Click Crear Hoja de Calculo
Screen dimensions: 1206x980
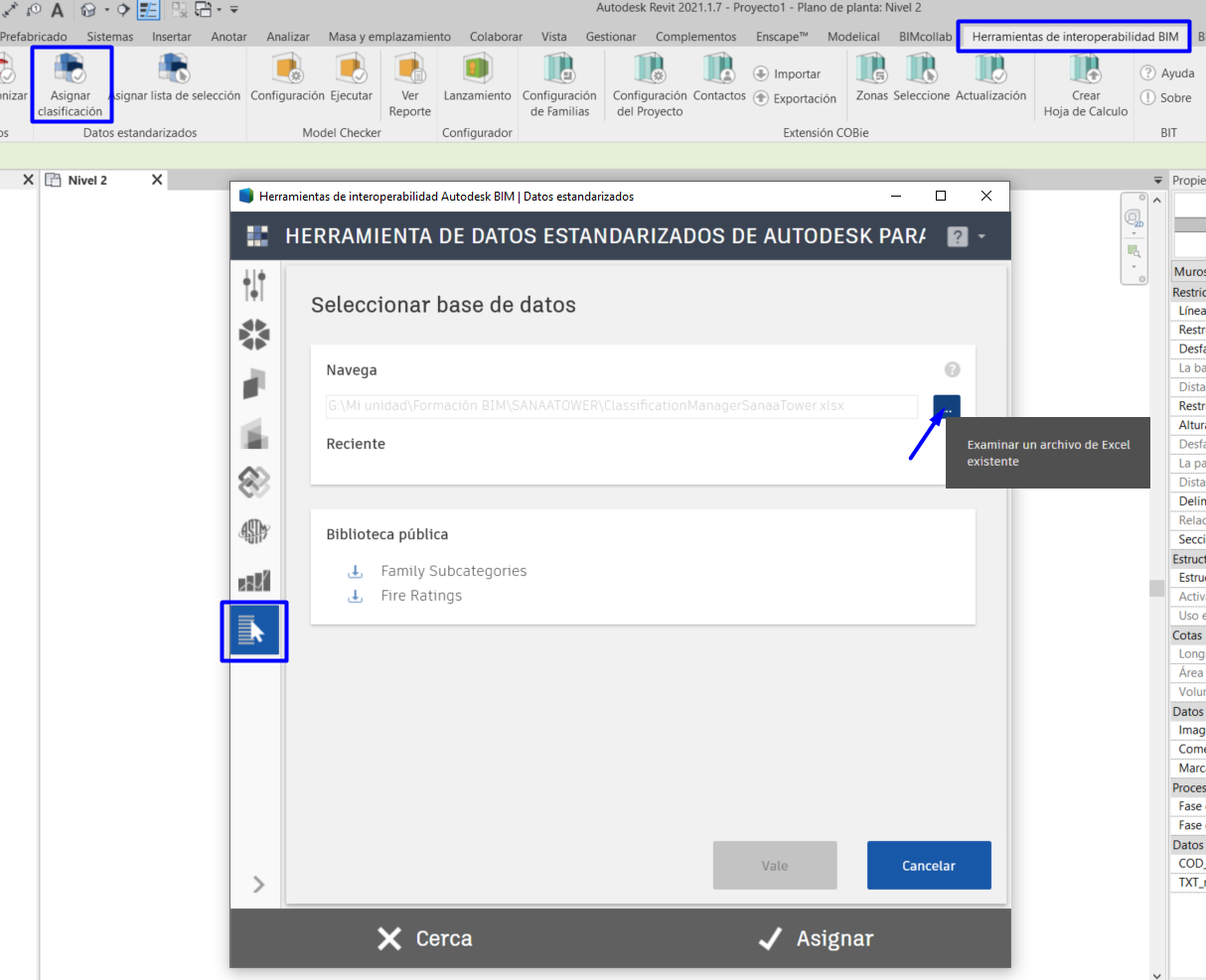pyautogui.click(x=1085, y=69)
